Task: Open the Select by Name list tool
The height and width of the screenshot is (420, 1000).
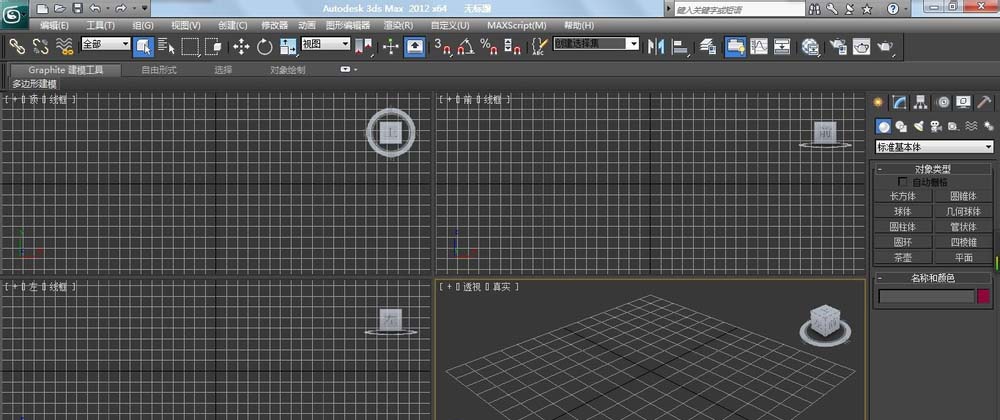Action: point(167,46)
